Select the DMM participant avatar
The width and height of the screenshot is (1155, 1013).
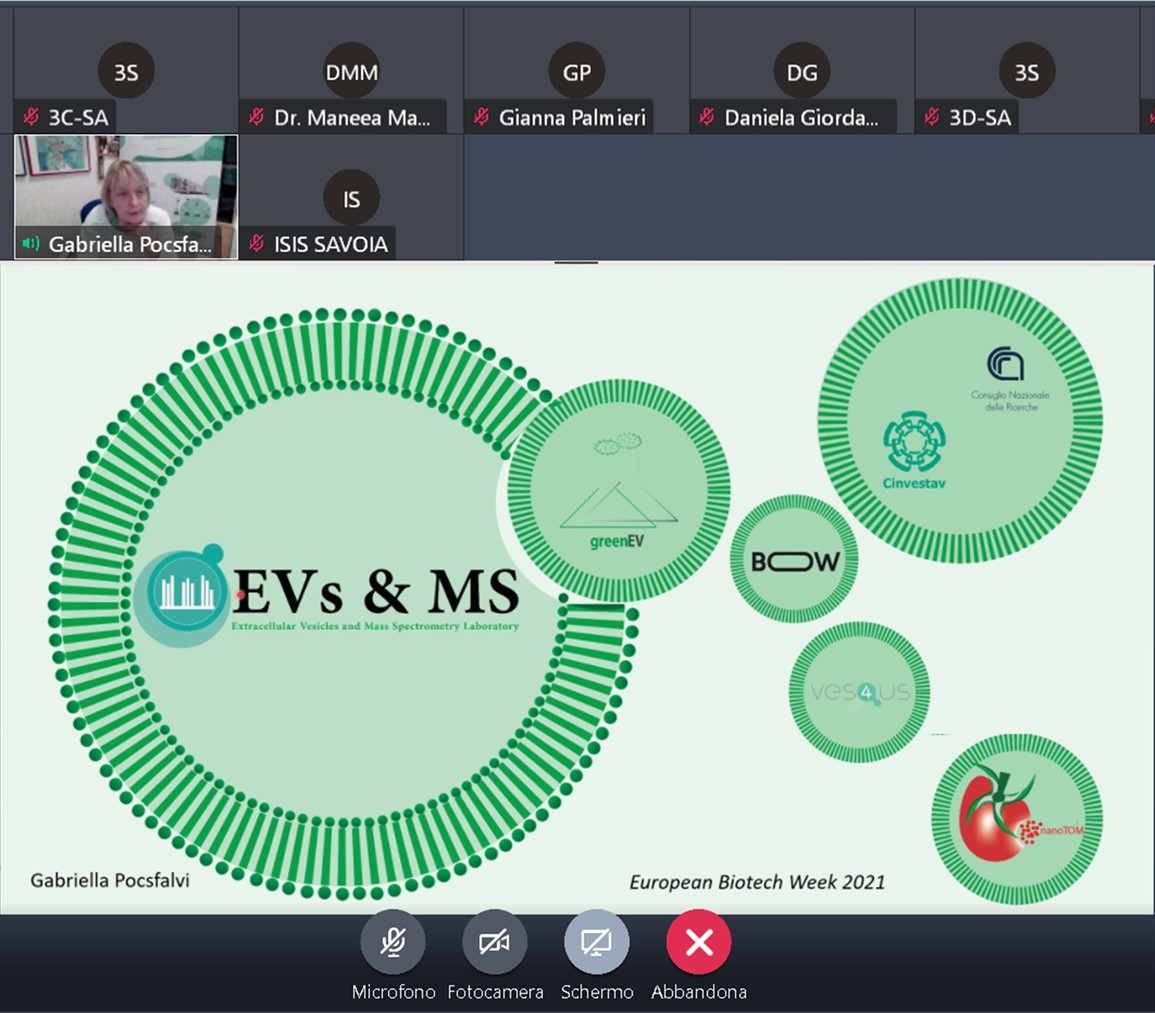(351, 71)
